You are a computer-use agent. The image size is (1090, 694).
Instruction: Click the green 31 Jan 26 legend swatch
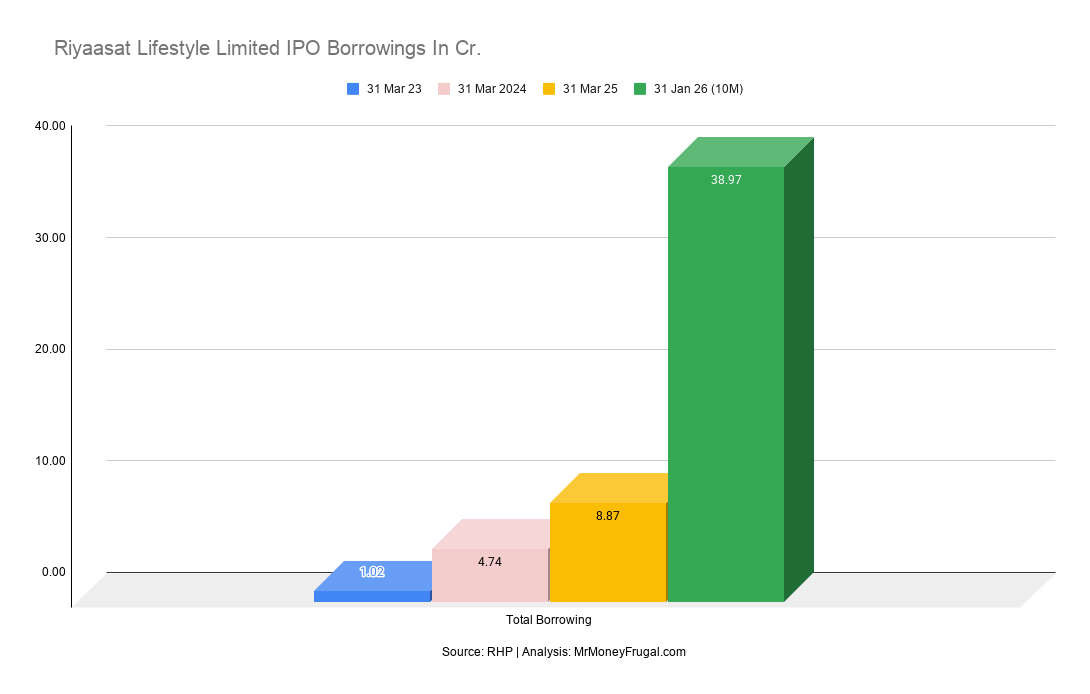click(640, 89)
